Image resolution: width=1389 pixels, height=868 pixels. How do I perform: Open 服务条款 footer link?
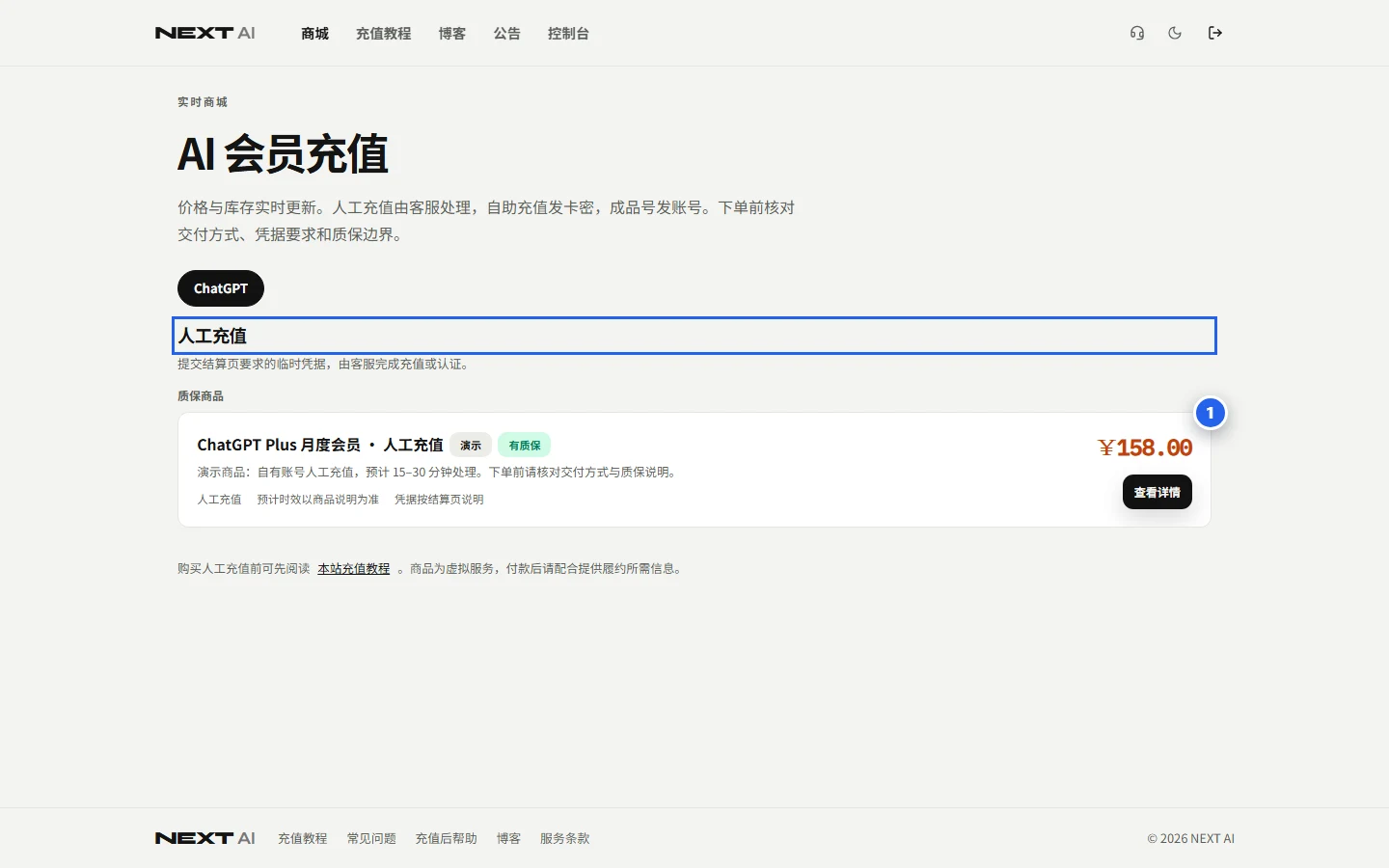click(x=564, y=839)
